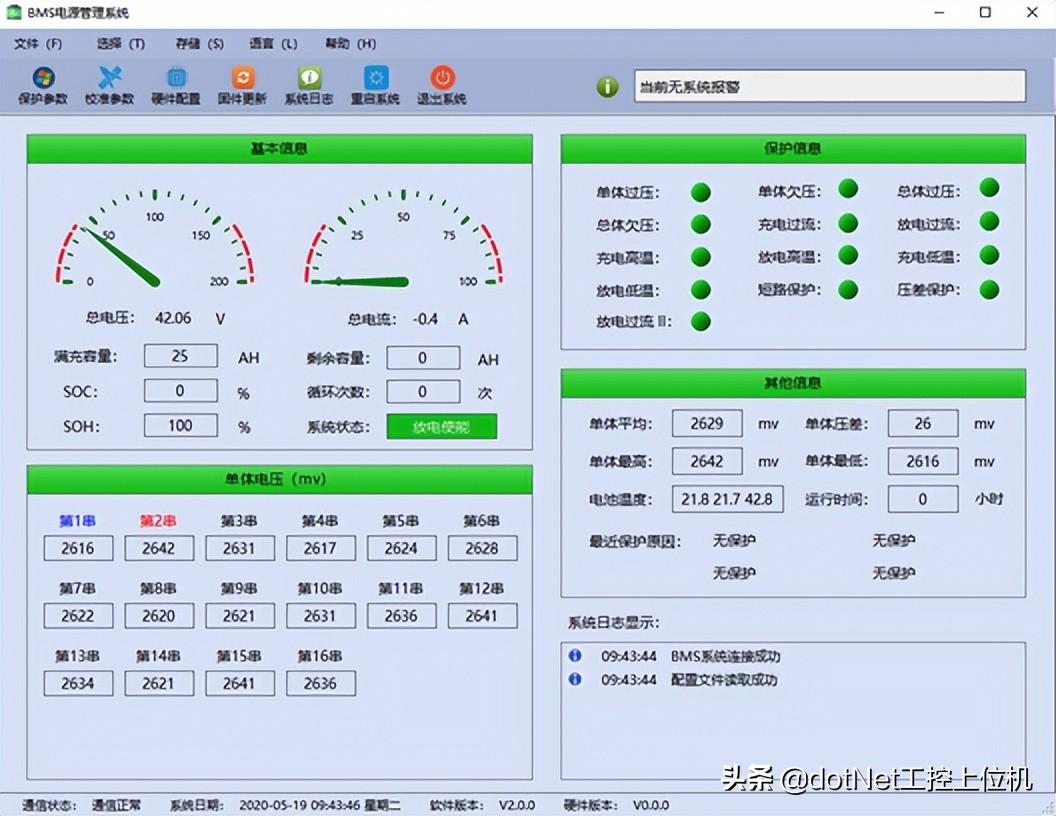Open the 帮助 (H) menu
This screenshot has height=816, width=1056.
pyautogui.click(x=350, y=44)
